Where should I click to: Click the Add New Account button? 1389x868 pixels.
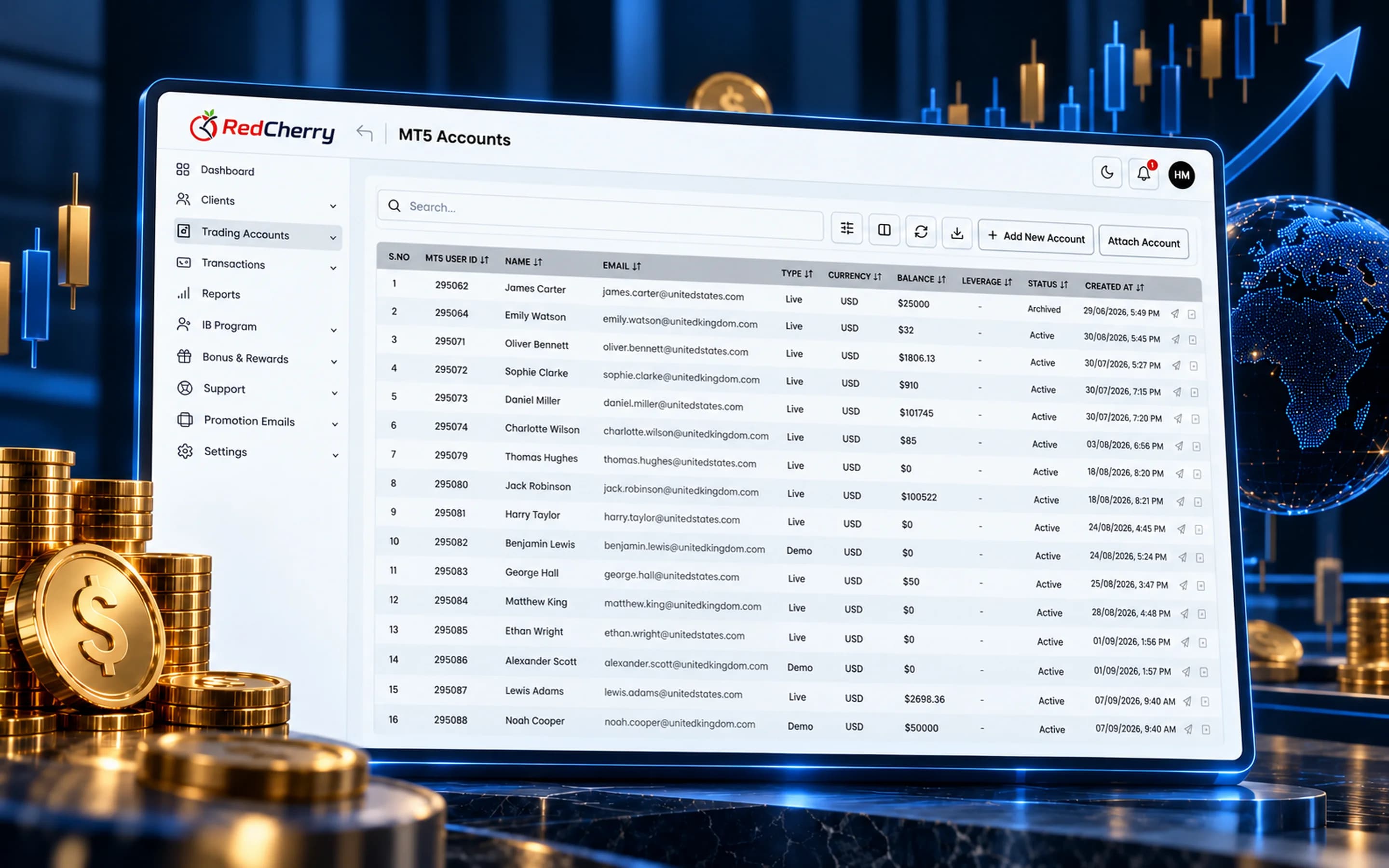1036,236
